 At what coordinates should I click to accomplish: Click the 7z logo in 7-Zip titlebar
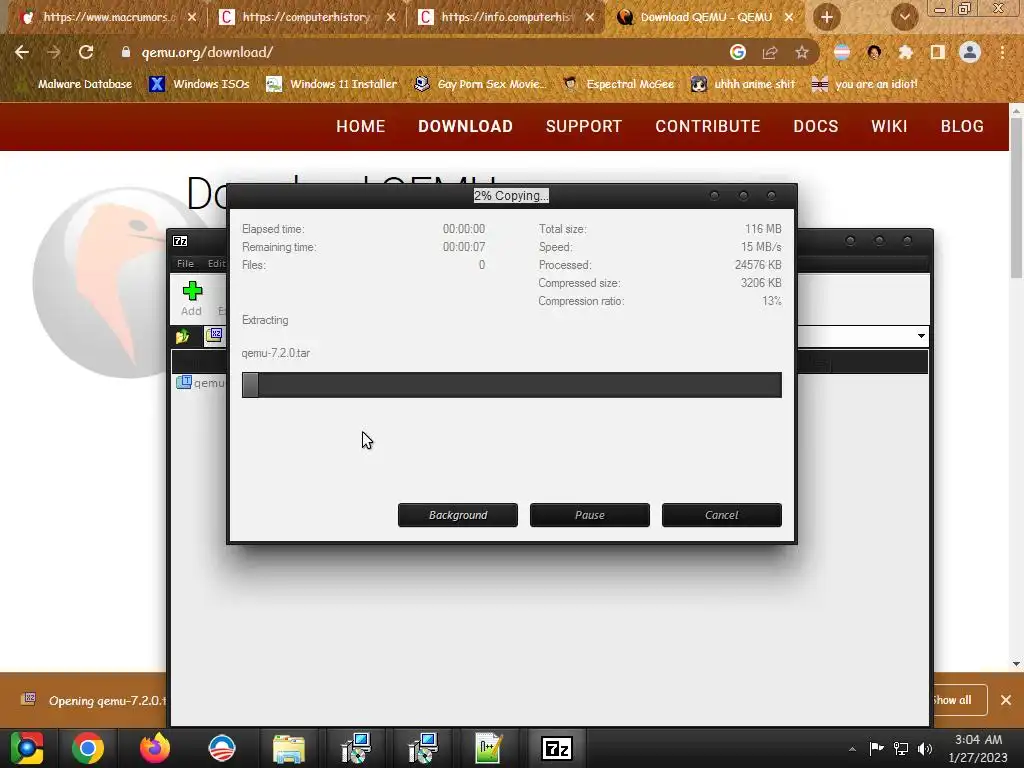coord(180,241)
